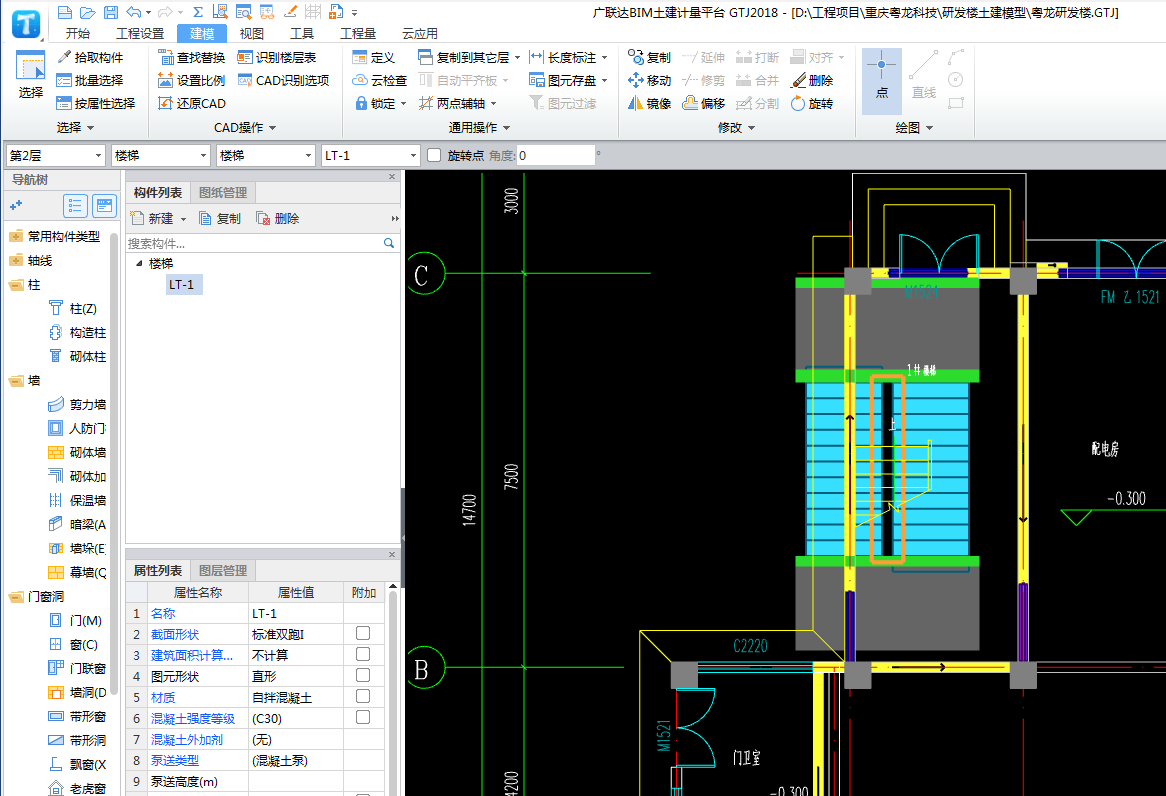Click the 角度 angle input field
The width and height of the screenshot is (1166, 796).
556,155
